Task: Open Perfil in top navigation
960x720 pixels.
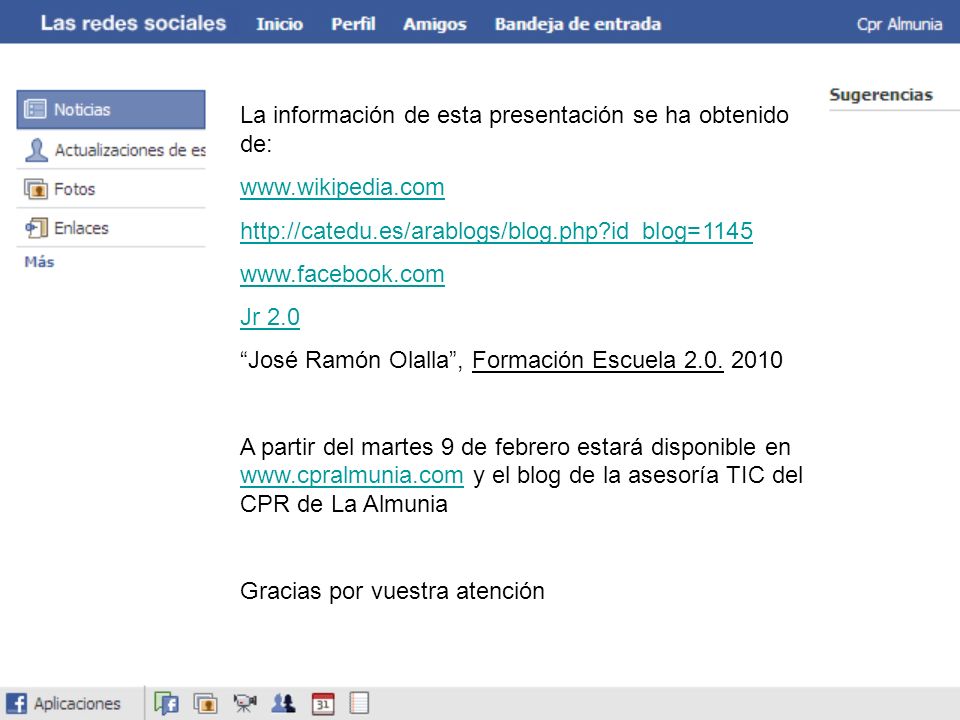Action: (x=353, y=24)
